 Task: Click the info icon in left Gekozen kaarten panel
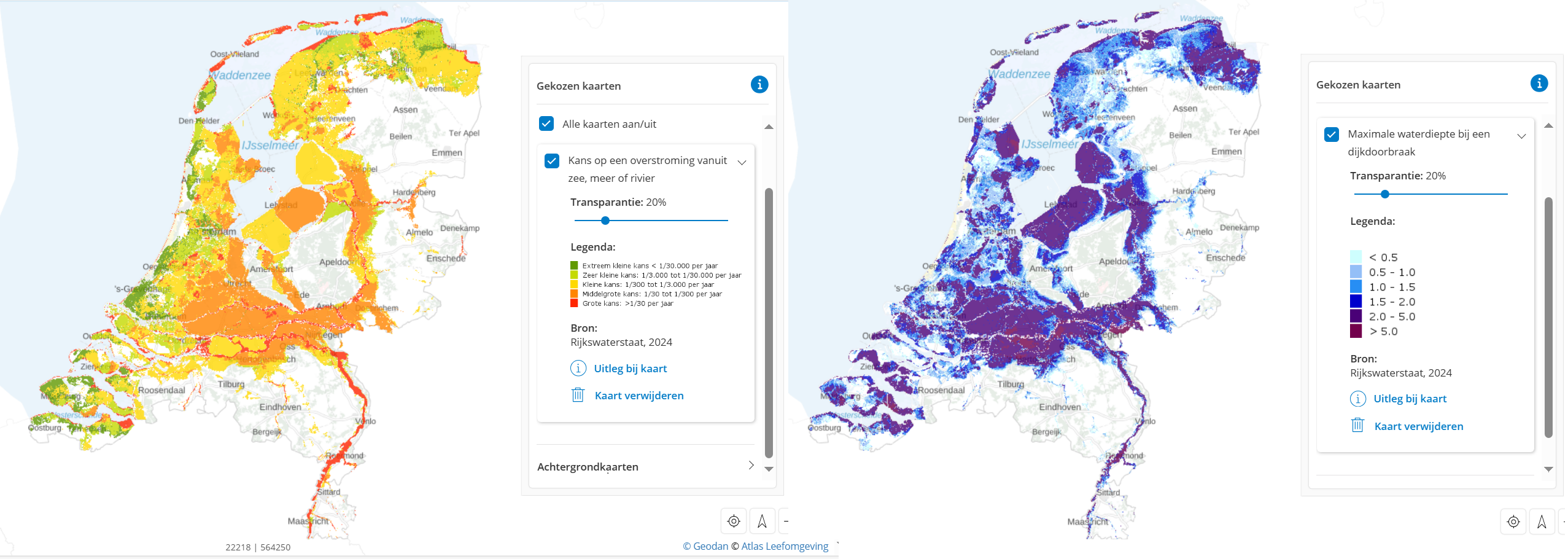click(x=759, y=85)
